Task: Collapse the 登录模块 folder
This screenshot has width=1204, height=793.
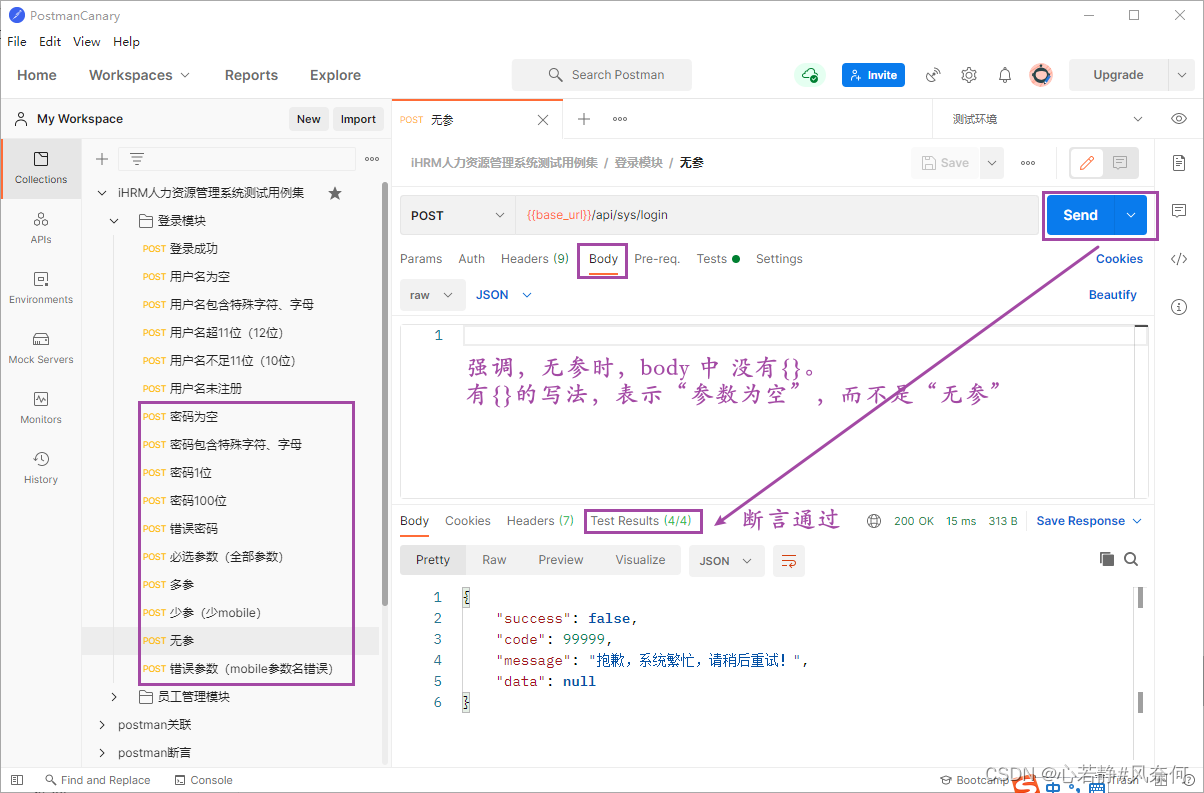Action: (114, 221)
